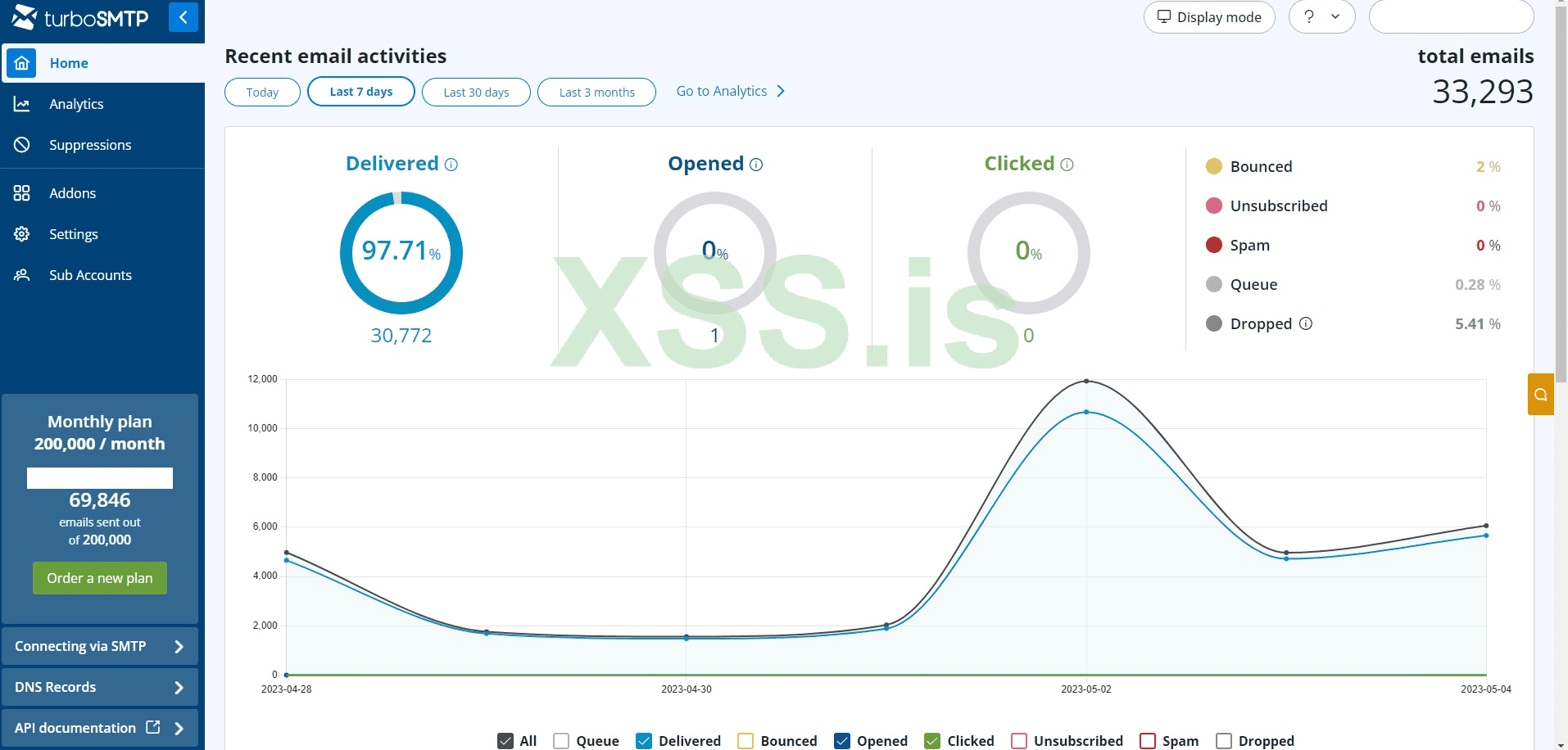Click the Dropped dark gray color dot
The image size is (1568, 750).
click(1214, 323)
